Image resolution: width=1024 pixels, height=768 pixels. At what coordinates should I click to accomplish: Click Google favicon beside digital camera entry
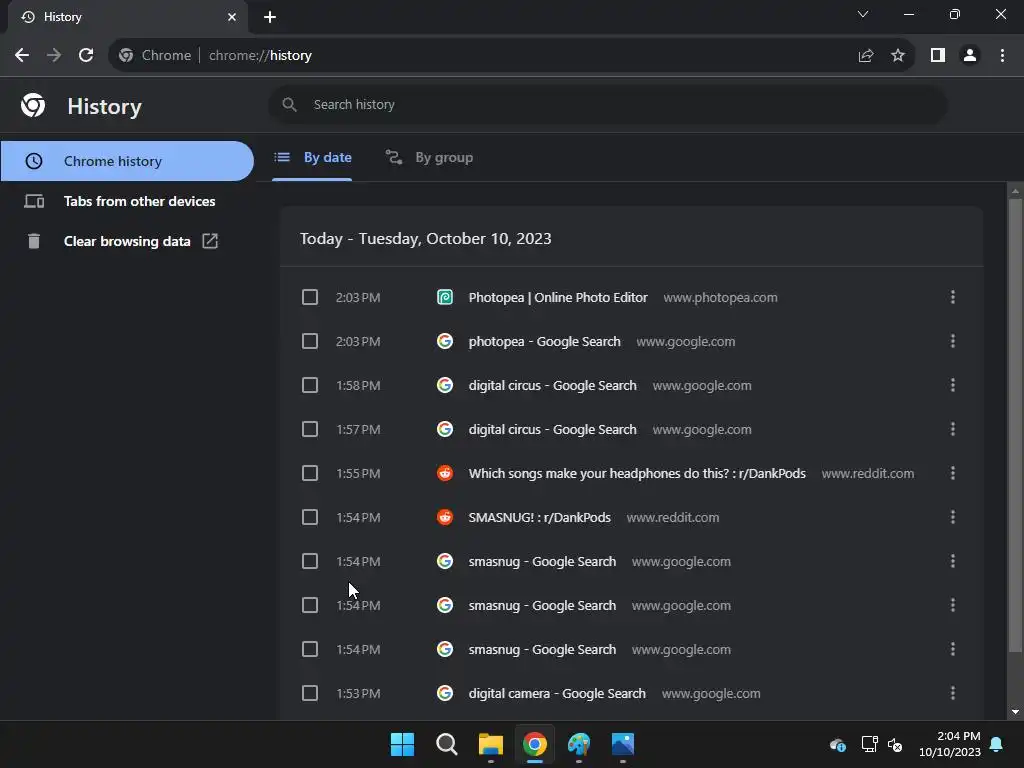pos(445,694)
